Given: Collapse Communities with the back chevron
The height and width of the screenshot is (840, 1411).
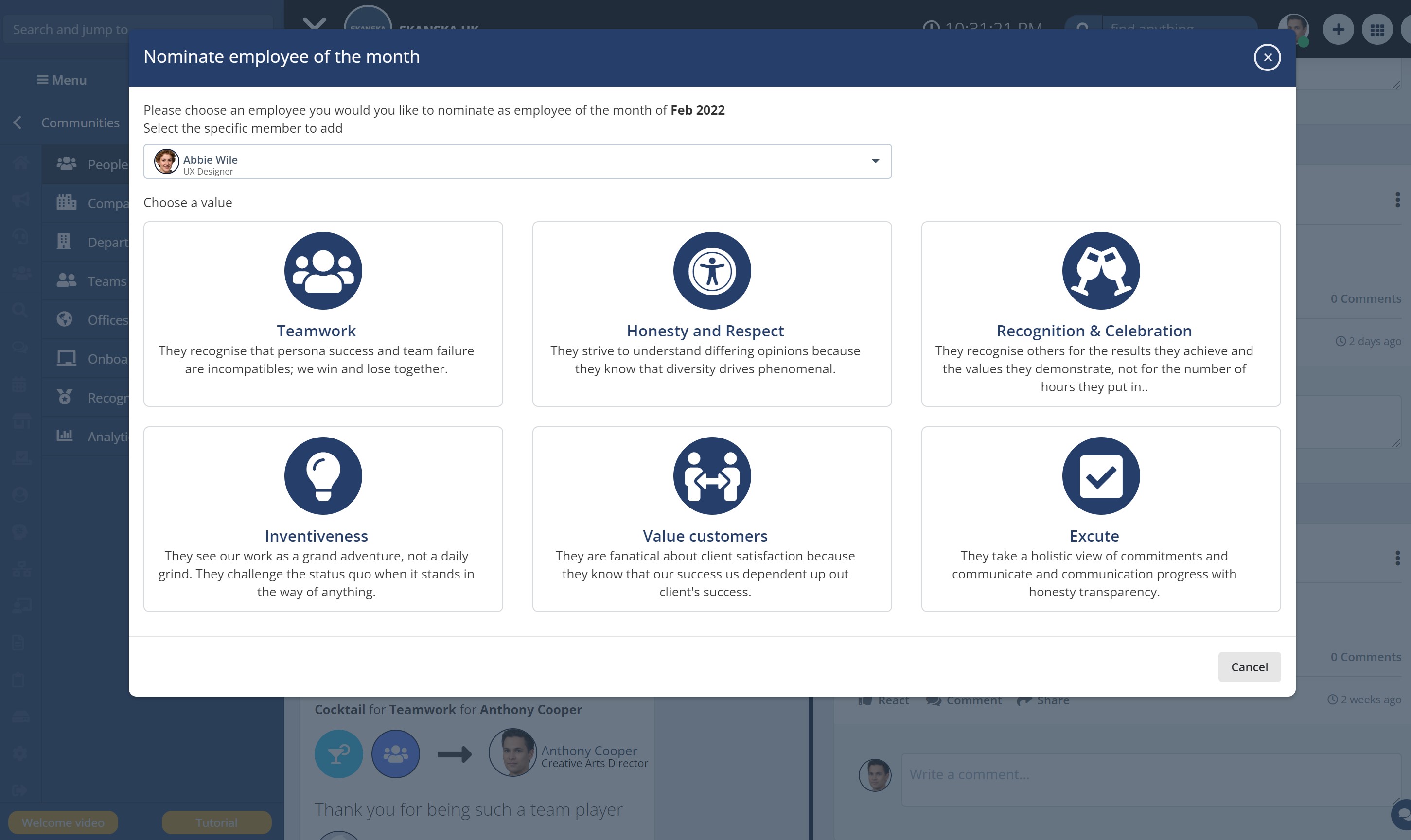Looking at the screenshot, I should (x=18, y=122).
